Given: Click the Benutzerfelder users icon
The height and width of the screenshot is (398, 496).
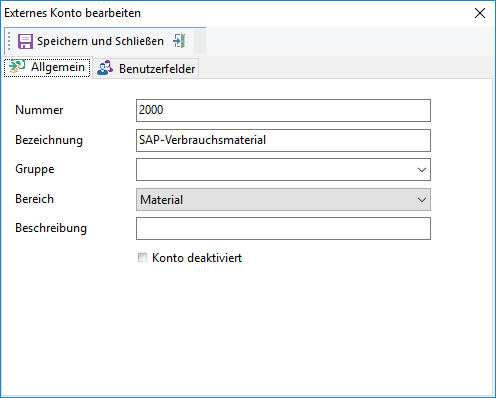Looking at the screenshot, I should click(105, 68).
